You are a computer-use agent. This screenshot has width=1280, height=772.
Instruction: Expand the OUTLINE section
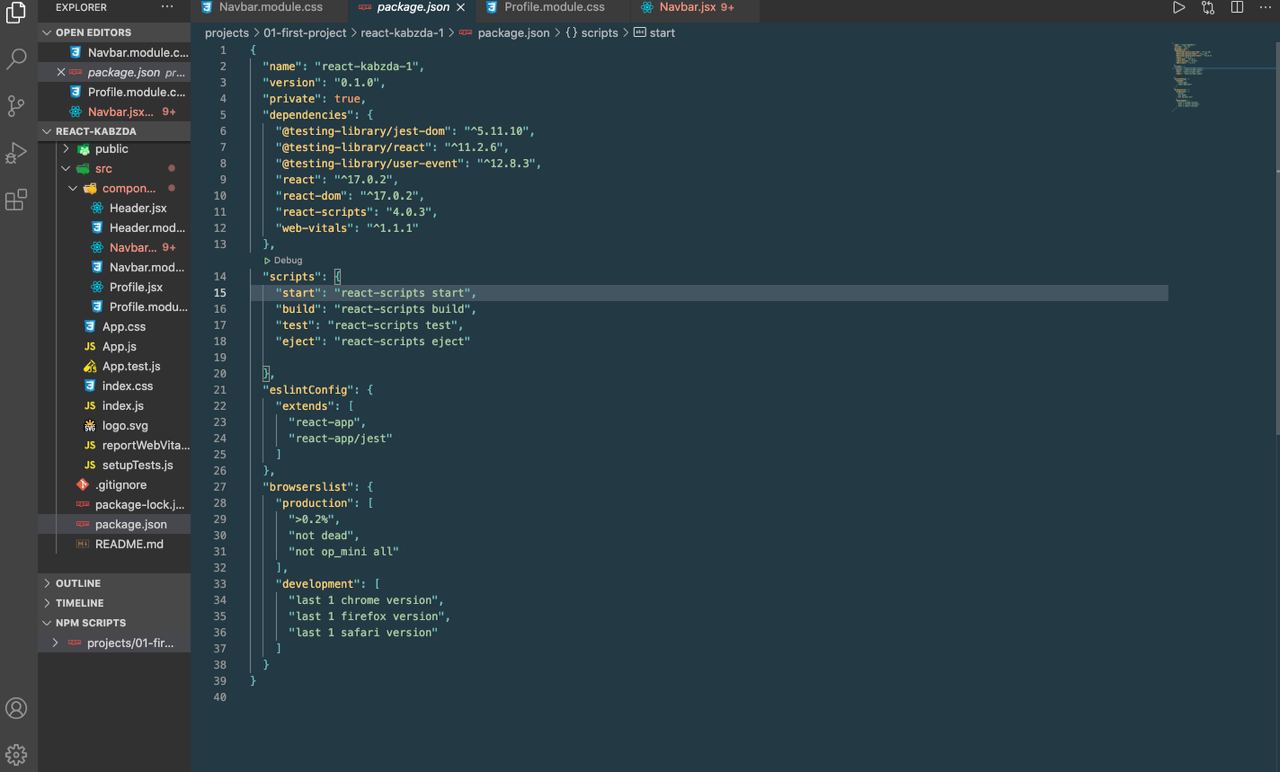[78, 583]
